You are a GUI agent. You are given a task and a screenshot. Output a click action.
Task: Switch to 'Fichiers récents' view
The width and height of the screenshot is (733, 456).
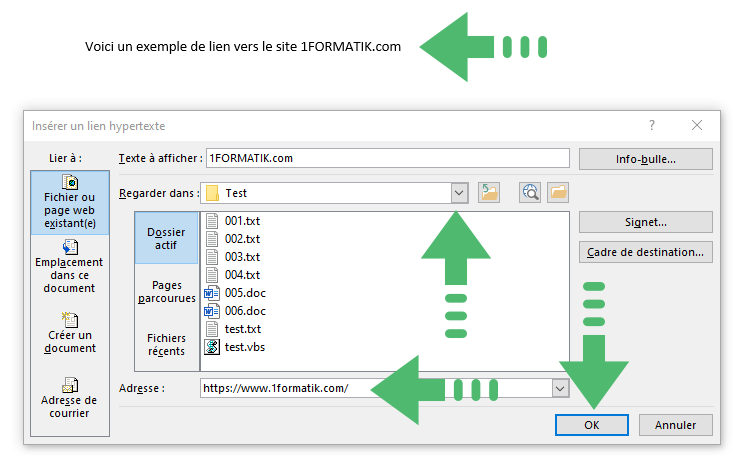tap(166, 344)
